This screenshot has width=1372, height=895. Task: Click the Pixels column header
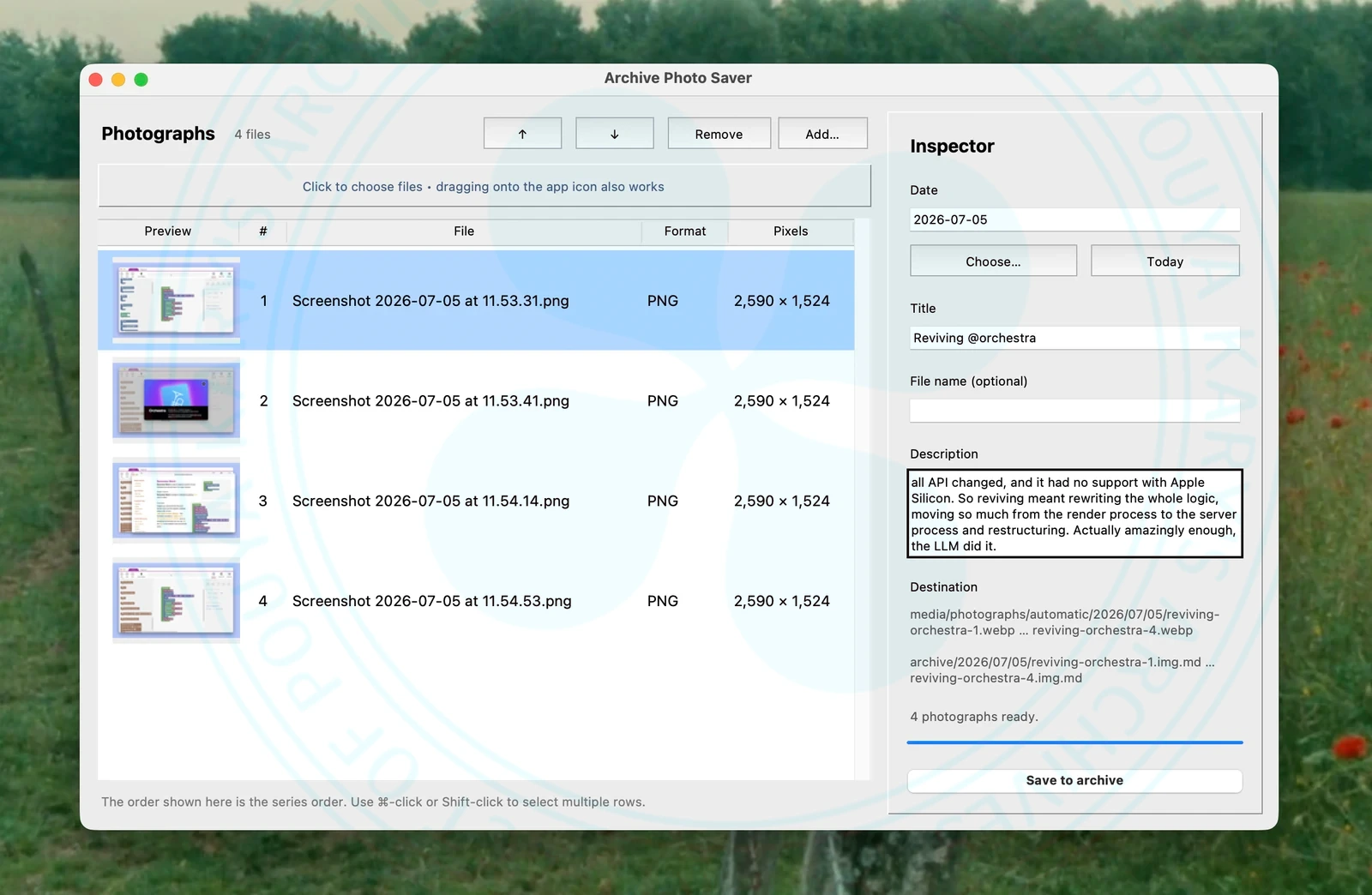tap(791, 231)
